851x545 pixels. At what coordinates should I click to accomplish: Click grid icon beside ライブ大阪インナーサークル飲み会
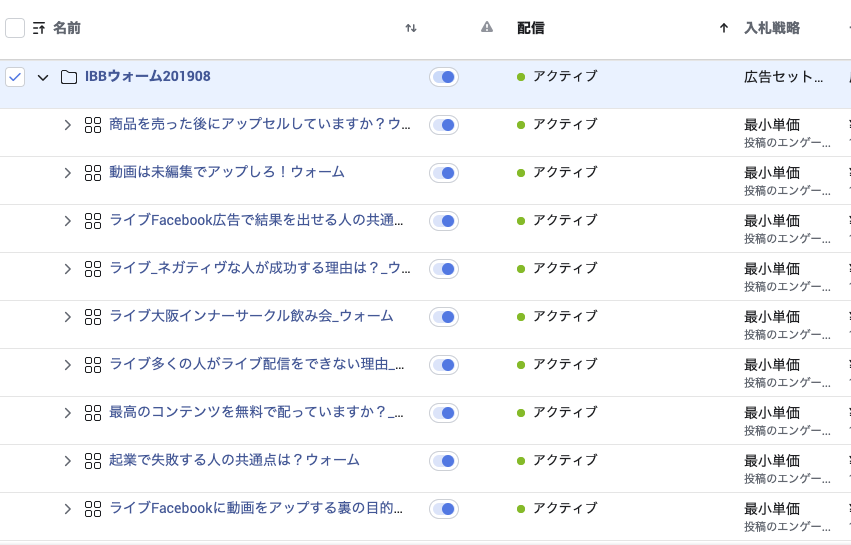(x=93, y=317)
